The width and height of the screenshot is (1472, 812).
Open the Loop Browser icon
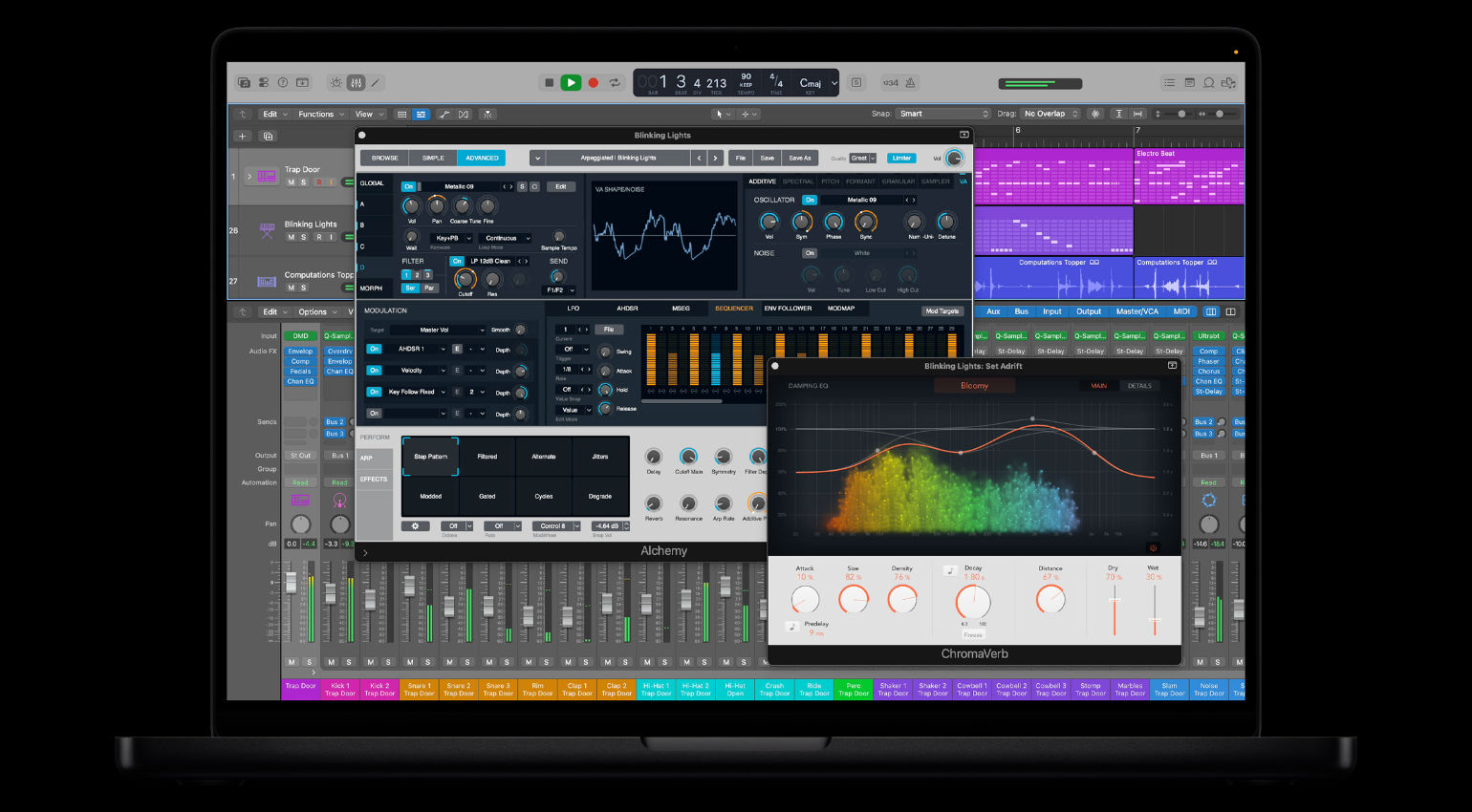(1208, 83)
